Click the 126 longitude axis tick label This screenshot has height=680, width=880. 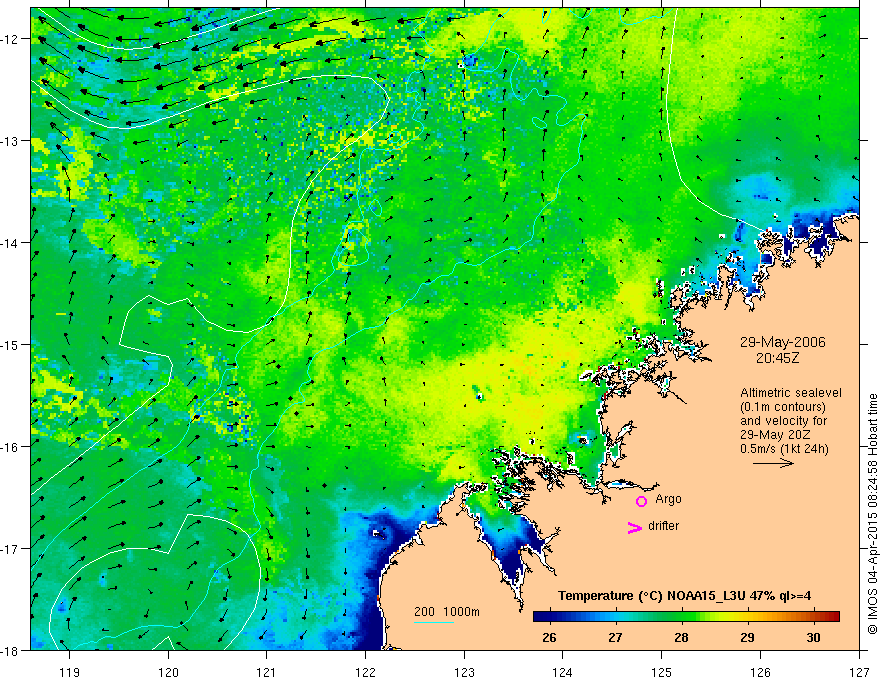[760, 656]
